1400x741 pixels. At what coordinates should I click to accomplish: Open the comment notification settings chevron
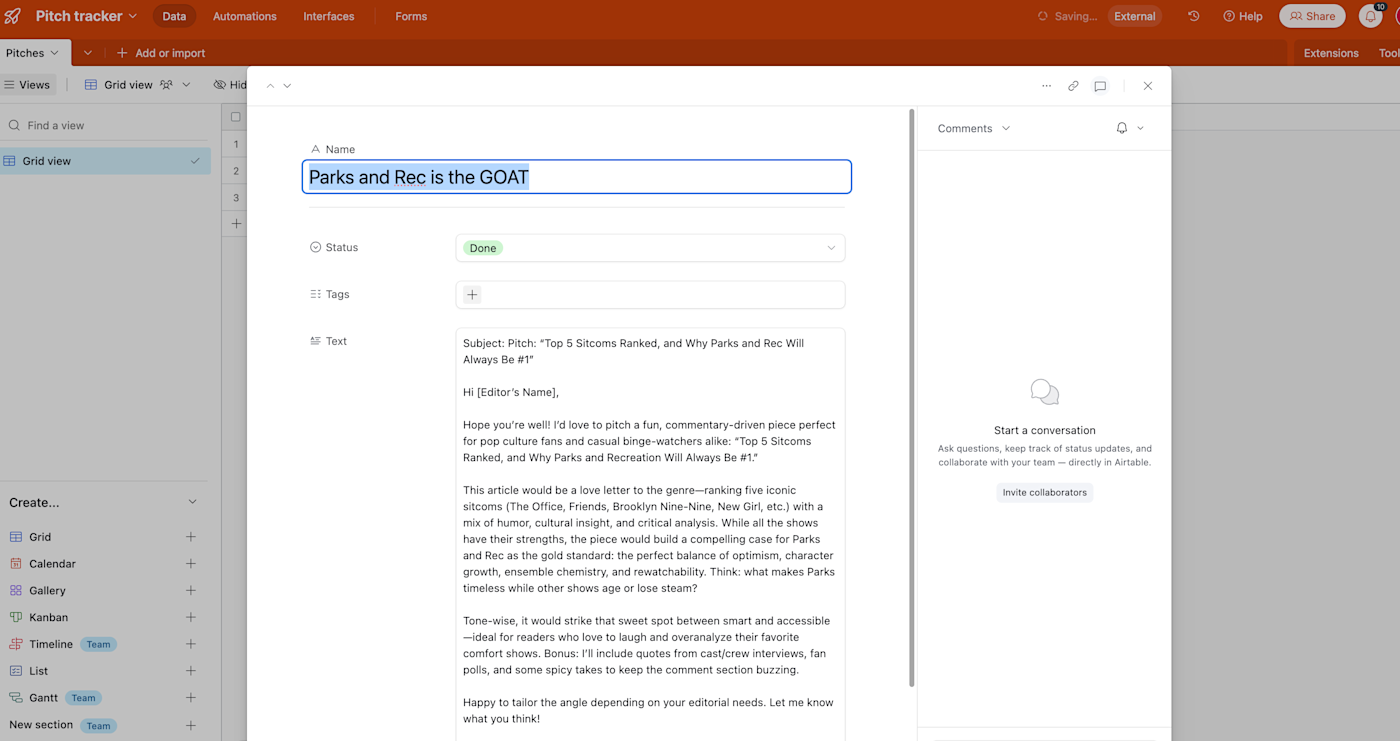[x=1140, y=128]
